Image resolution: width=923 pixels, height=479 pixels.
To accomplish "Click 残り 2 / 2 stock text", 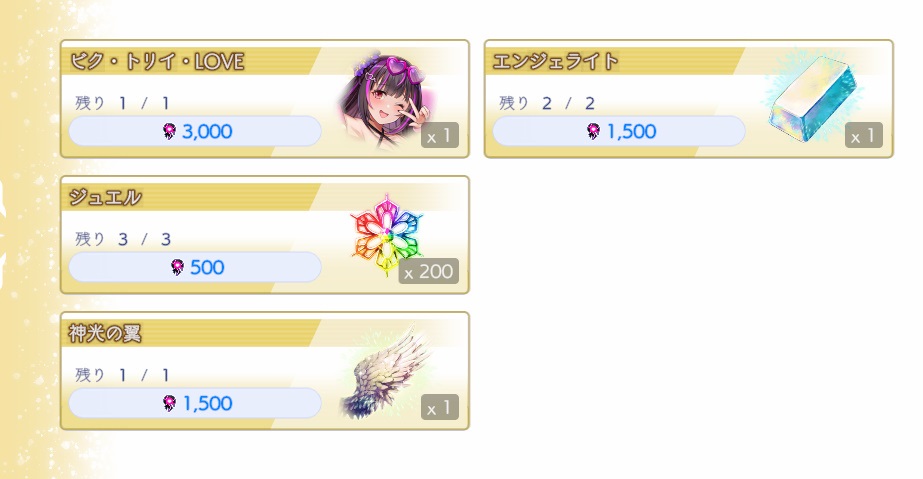I will tap(547, 103).
